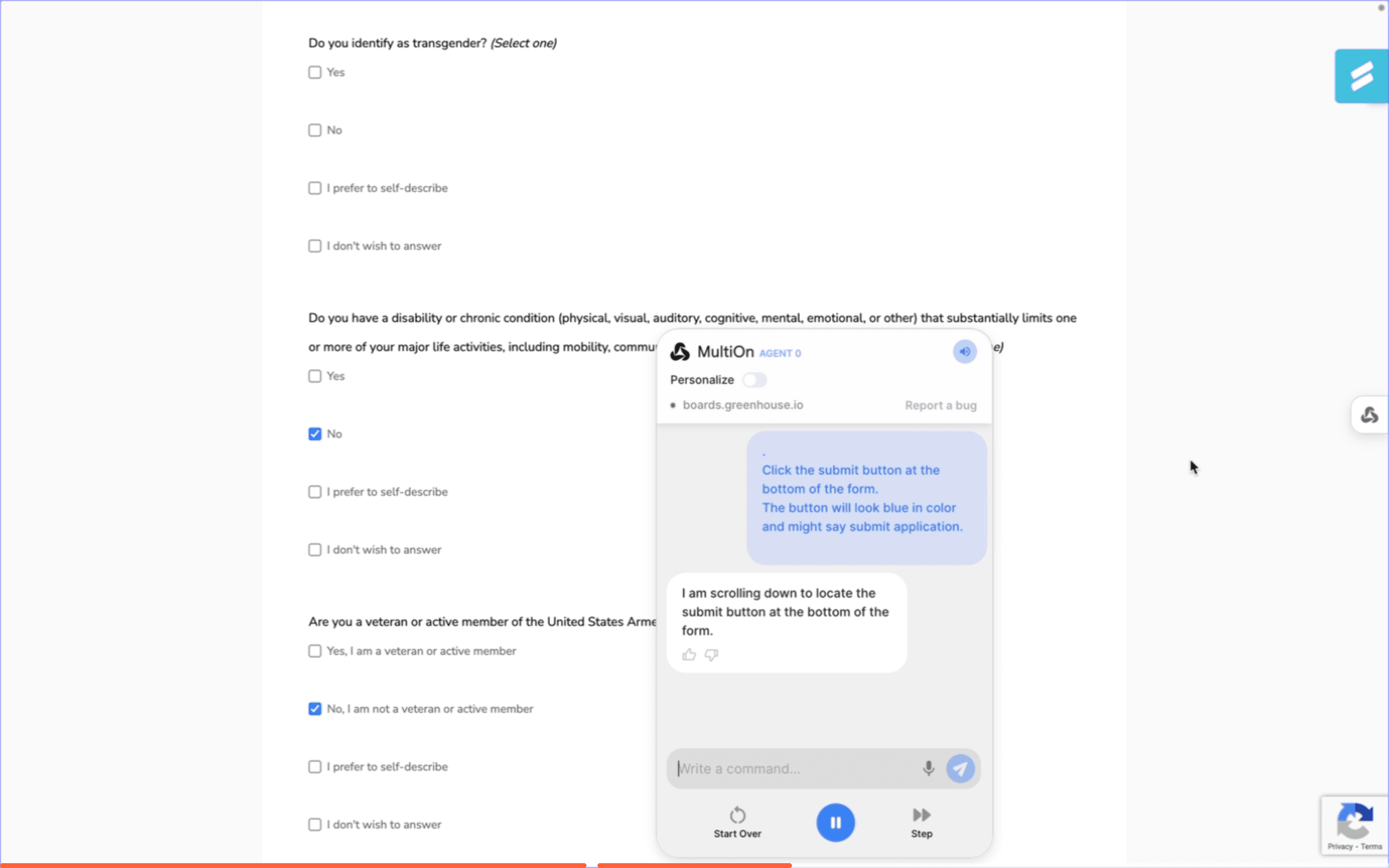Mute the MultiOn speaker icon

964,352
